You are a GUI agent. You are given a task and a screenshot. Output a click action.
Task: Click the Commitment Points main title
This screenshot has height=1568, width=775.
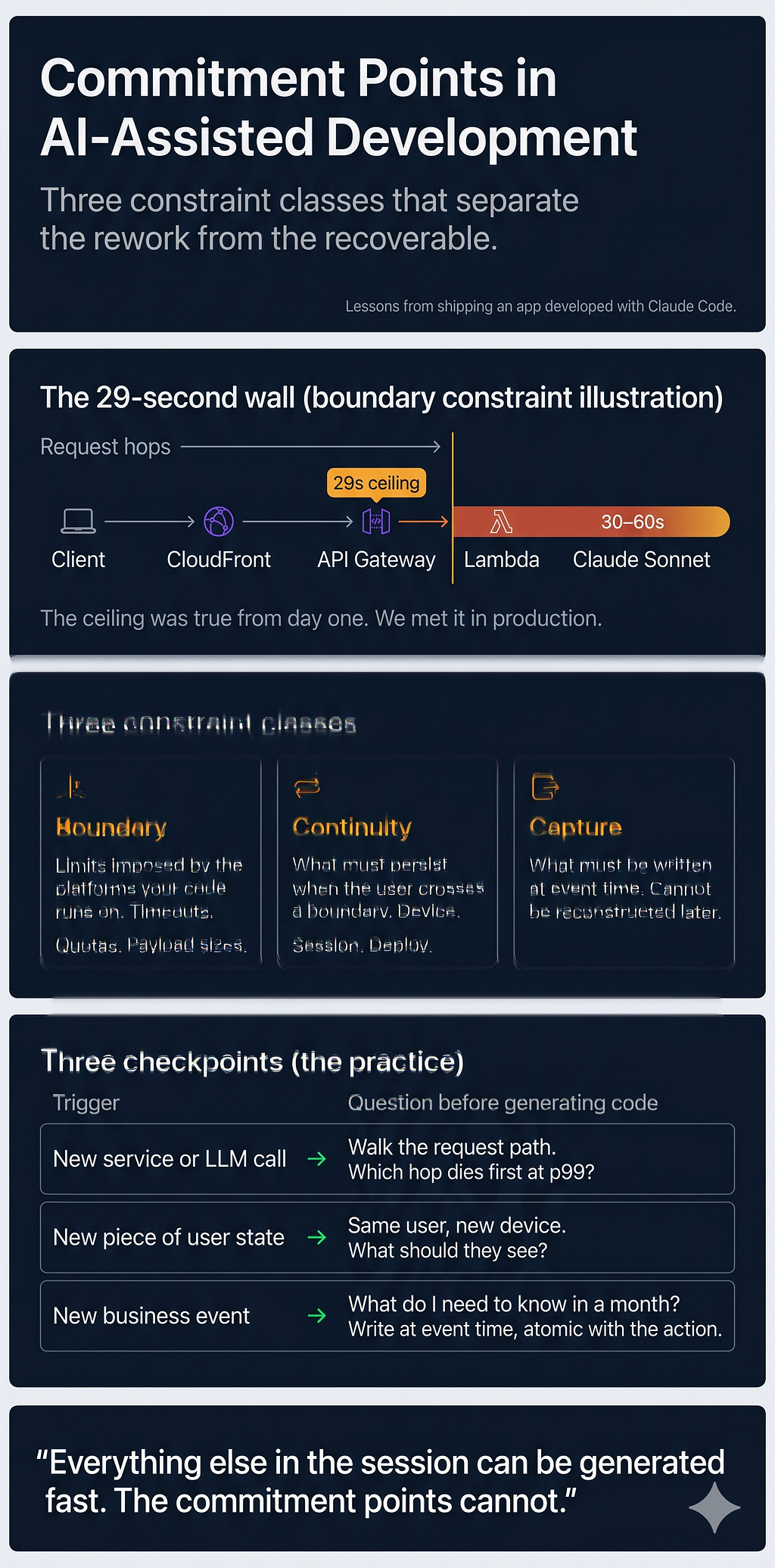tap(338, 108)
